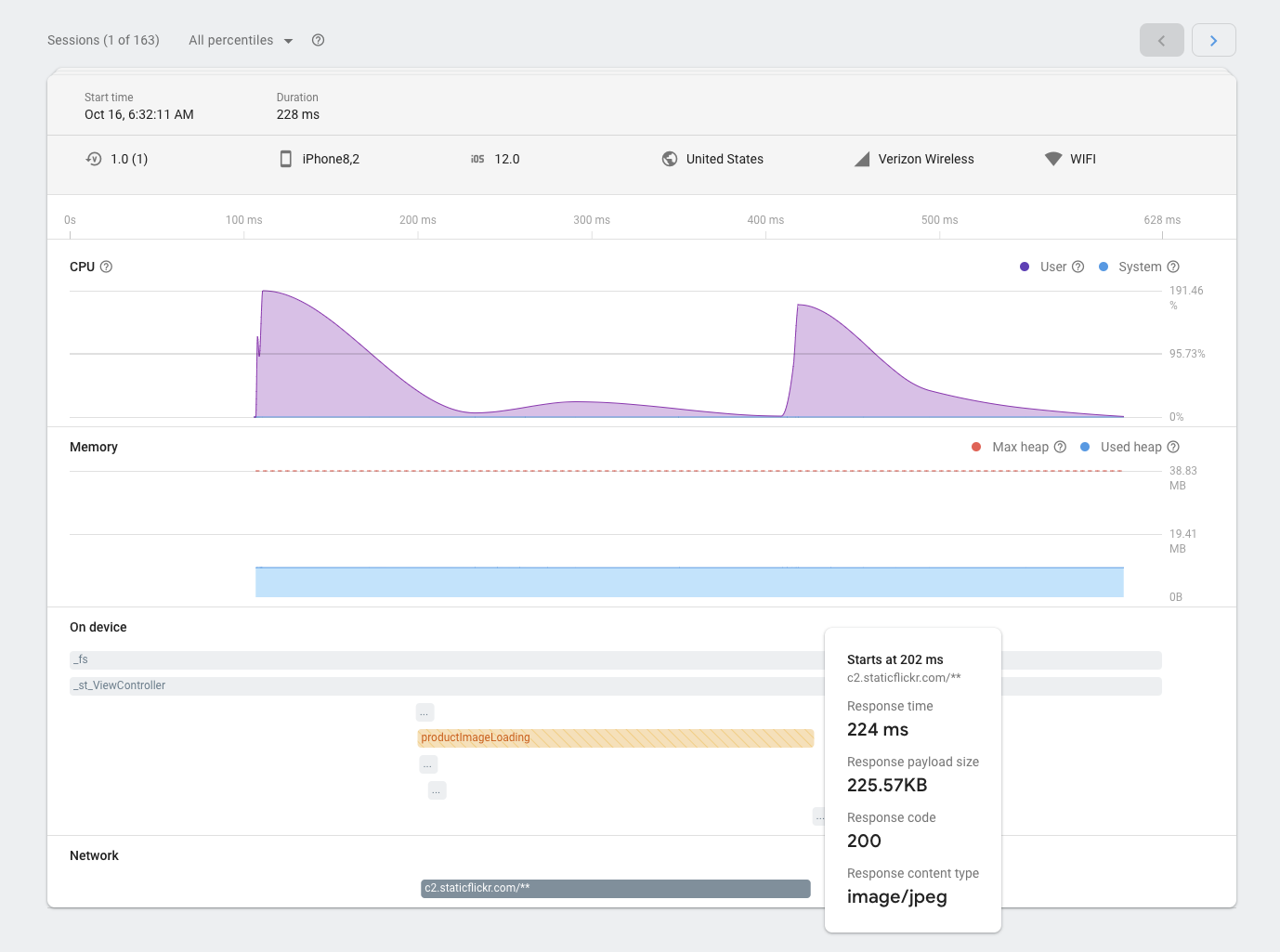Viewport: 1280px width, 952px height.
Task: Click the United States globe icon
Action: pyautogui.click(x=670, y=159)
